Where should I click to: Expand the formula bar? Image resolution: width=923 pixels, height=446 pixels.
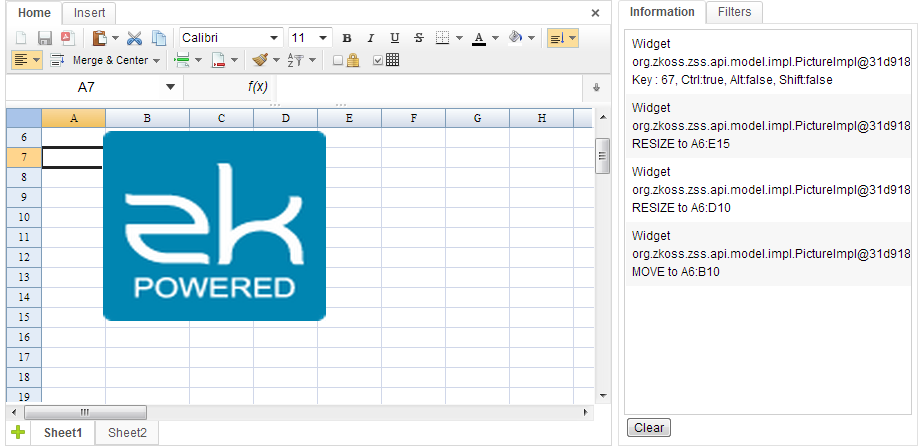tap(596, 88)
